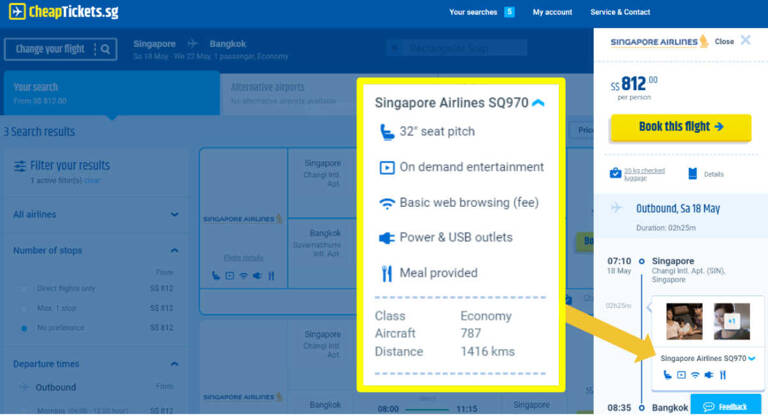Image resolution: width=768 pixels, height=418 pixels.
Task: Click the Meal provided cutlery icon
Action: pos(387,273)
